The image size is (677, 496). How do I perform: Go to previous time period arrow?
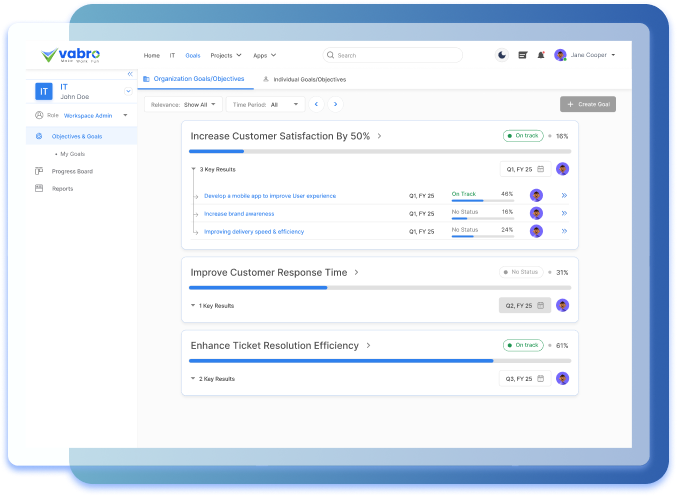point(316,104)
